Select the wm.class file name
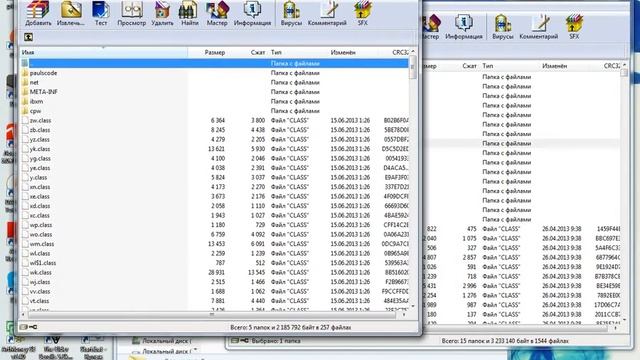This screenshot has height=360, width=640. [42, 244]
